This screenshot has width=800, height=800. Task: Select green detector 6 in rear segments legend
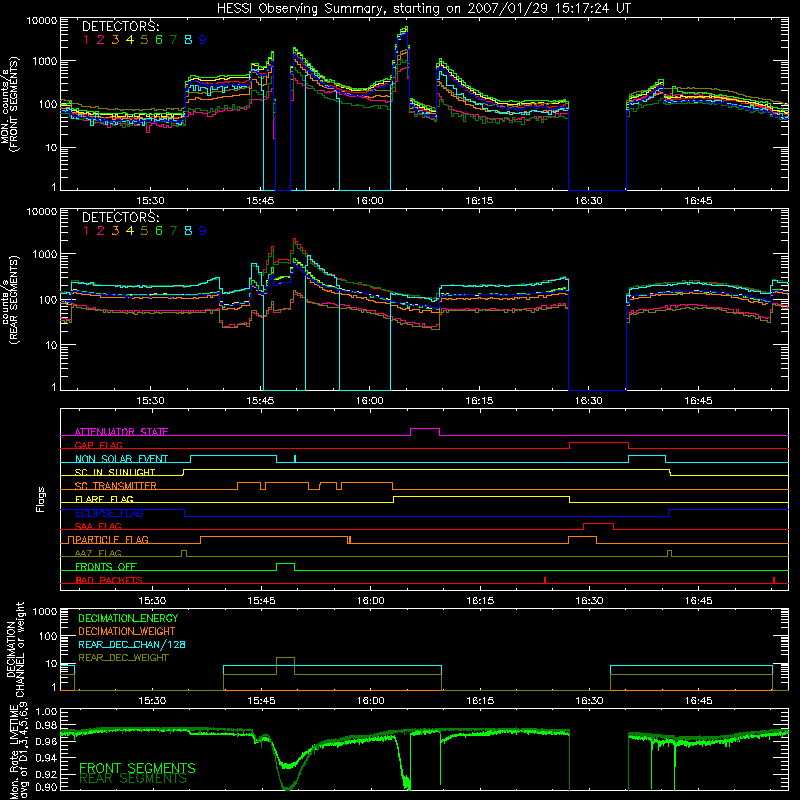coord(159,231)
